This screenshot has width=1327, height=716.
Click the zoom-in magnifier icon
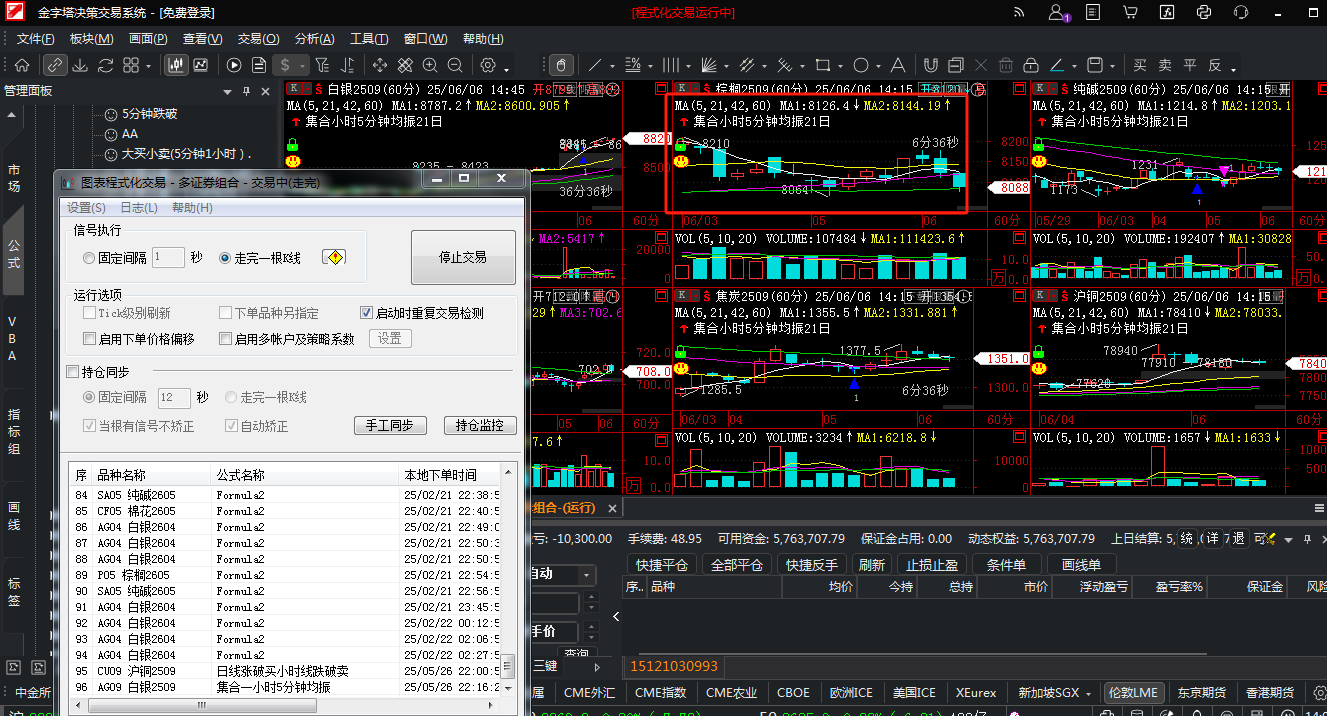pyautogui.click(x=430, y=65)
